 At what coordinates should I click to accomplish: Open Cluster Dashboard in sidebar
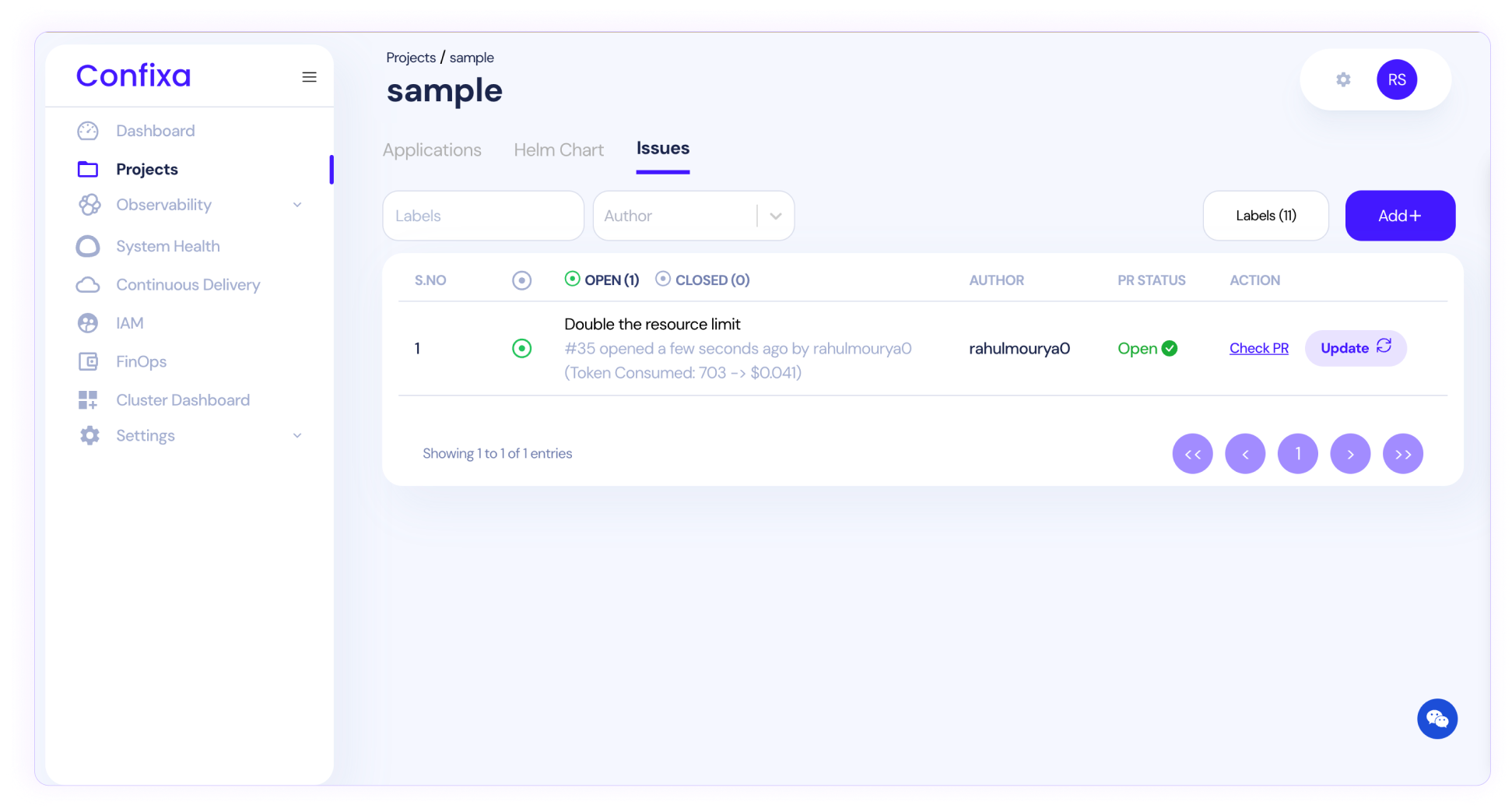[183, 400]
